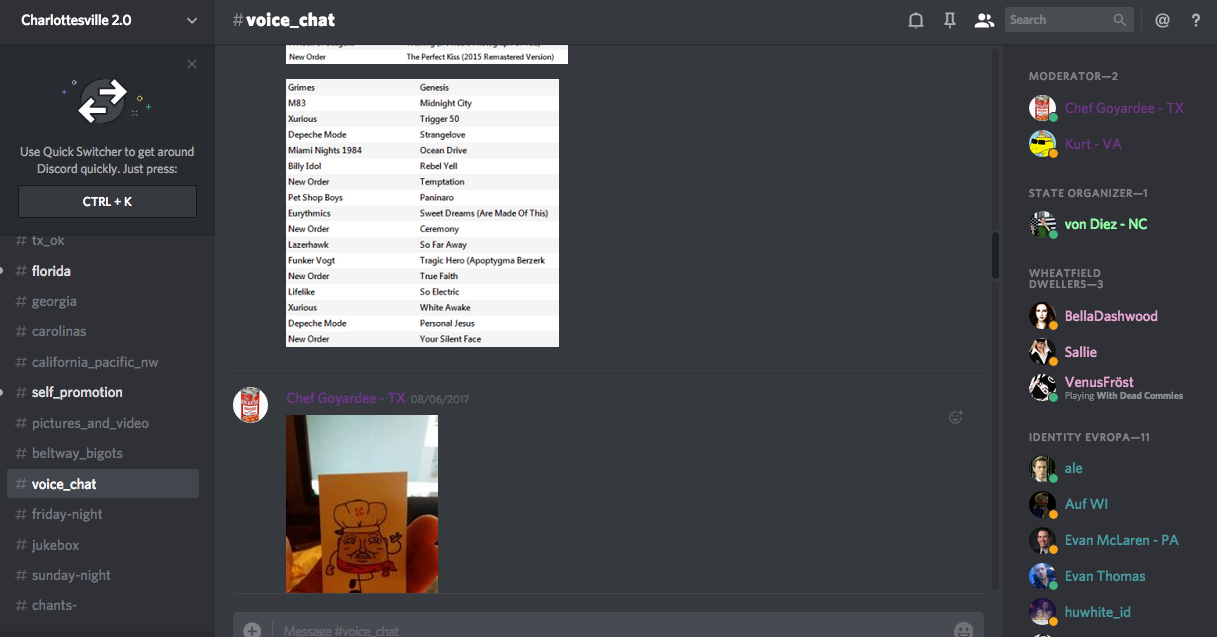Open recent mentions @ icon

tap(1162, 20)
